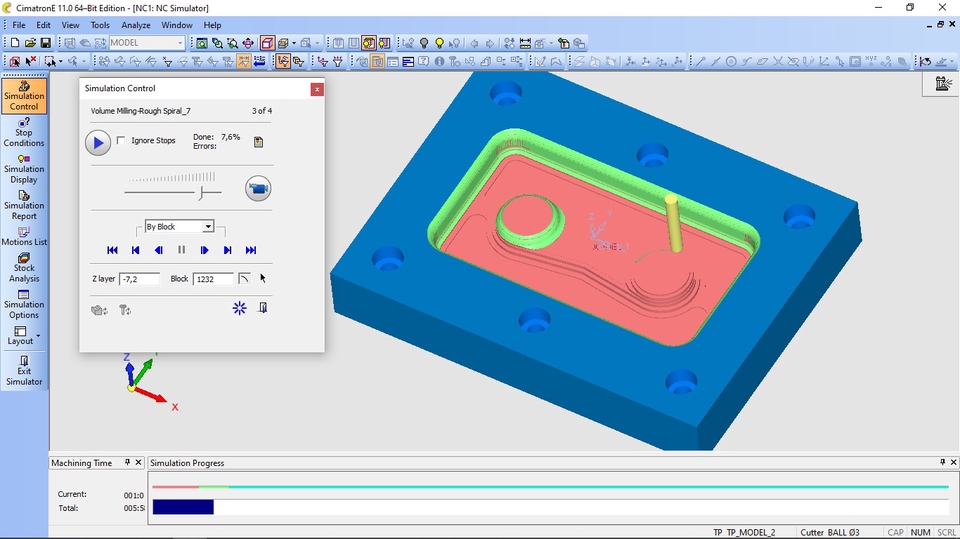Open the View menu

(x=70, y=25)
